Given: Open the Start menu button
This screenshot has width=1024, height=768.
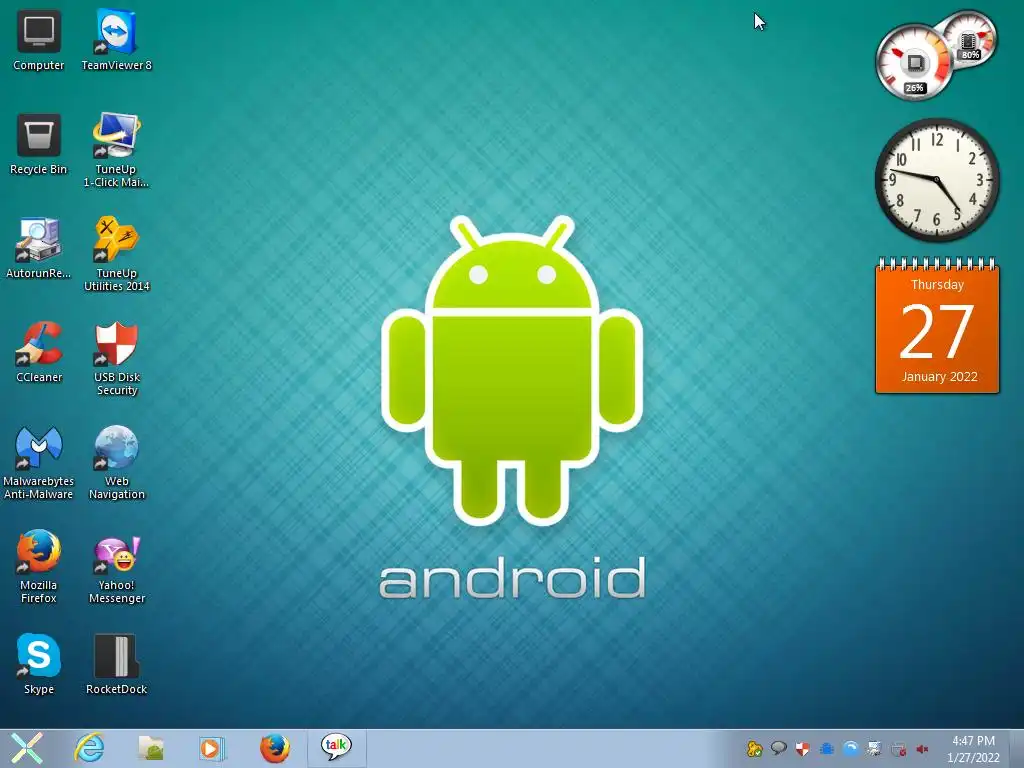Looking at the screenshot, I should coord(27,748).
